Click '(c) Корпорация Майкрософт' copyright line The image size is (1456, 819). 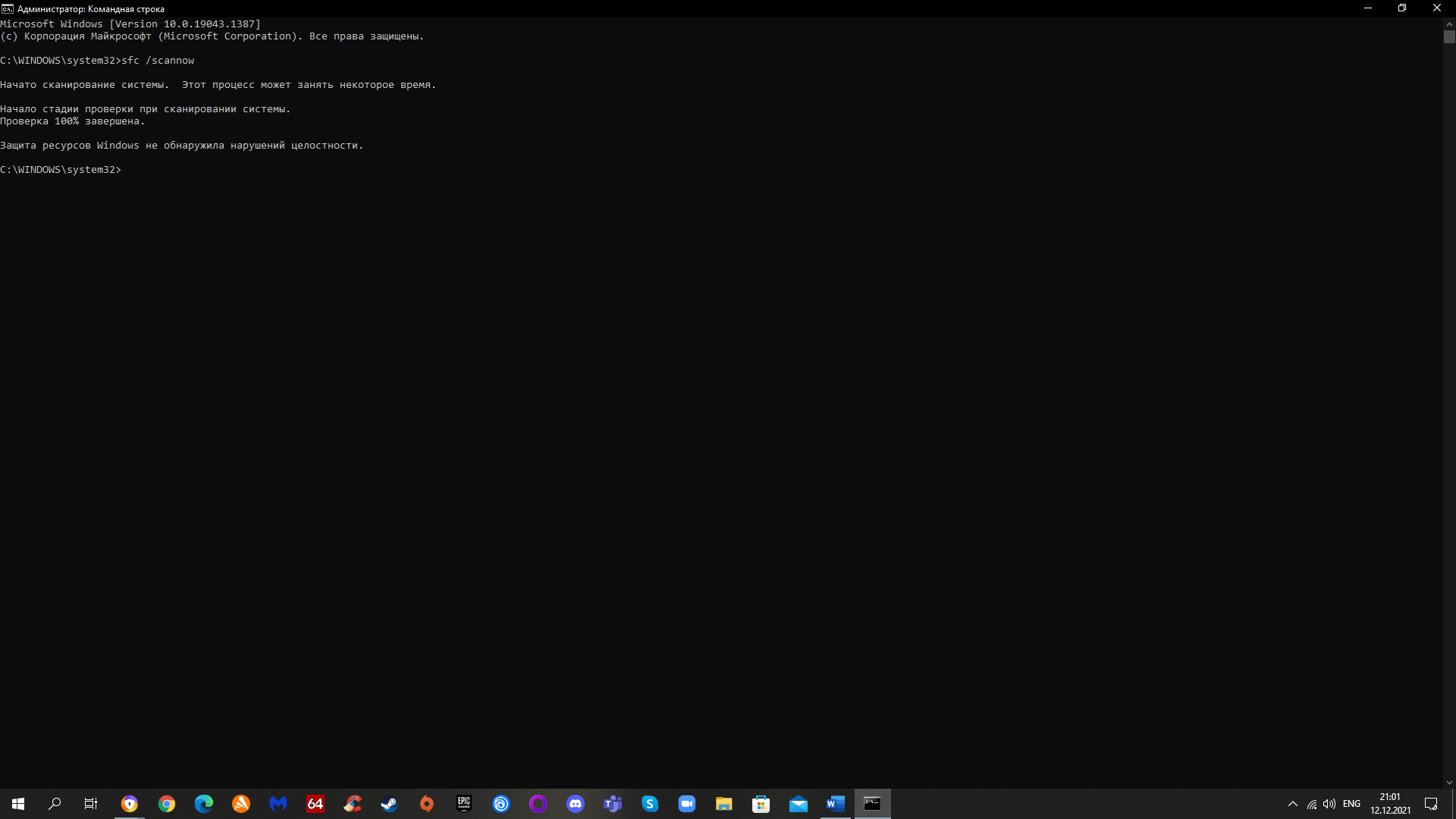pyautogui.click(x=212, y=36)
